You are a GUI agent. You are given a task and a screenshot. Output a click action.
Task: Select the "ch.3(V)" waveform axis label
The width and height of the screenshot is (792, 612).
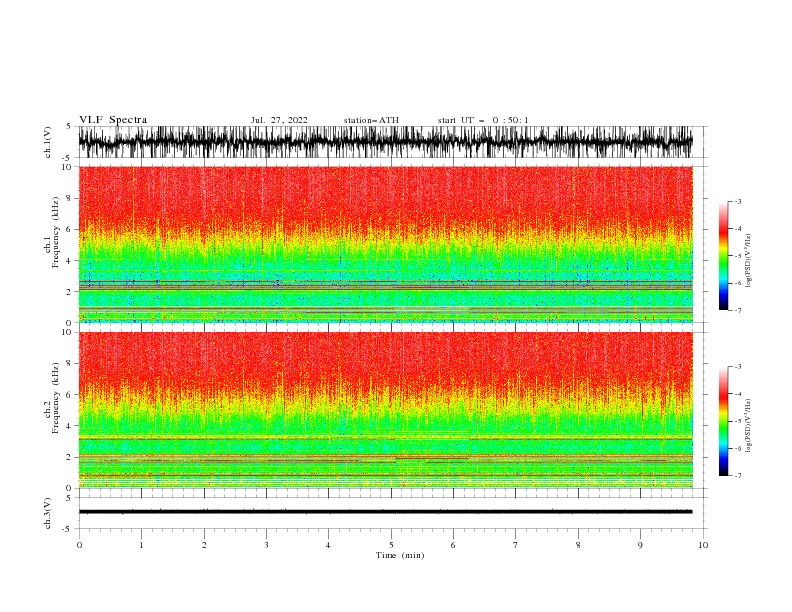coord(48,513)
